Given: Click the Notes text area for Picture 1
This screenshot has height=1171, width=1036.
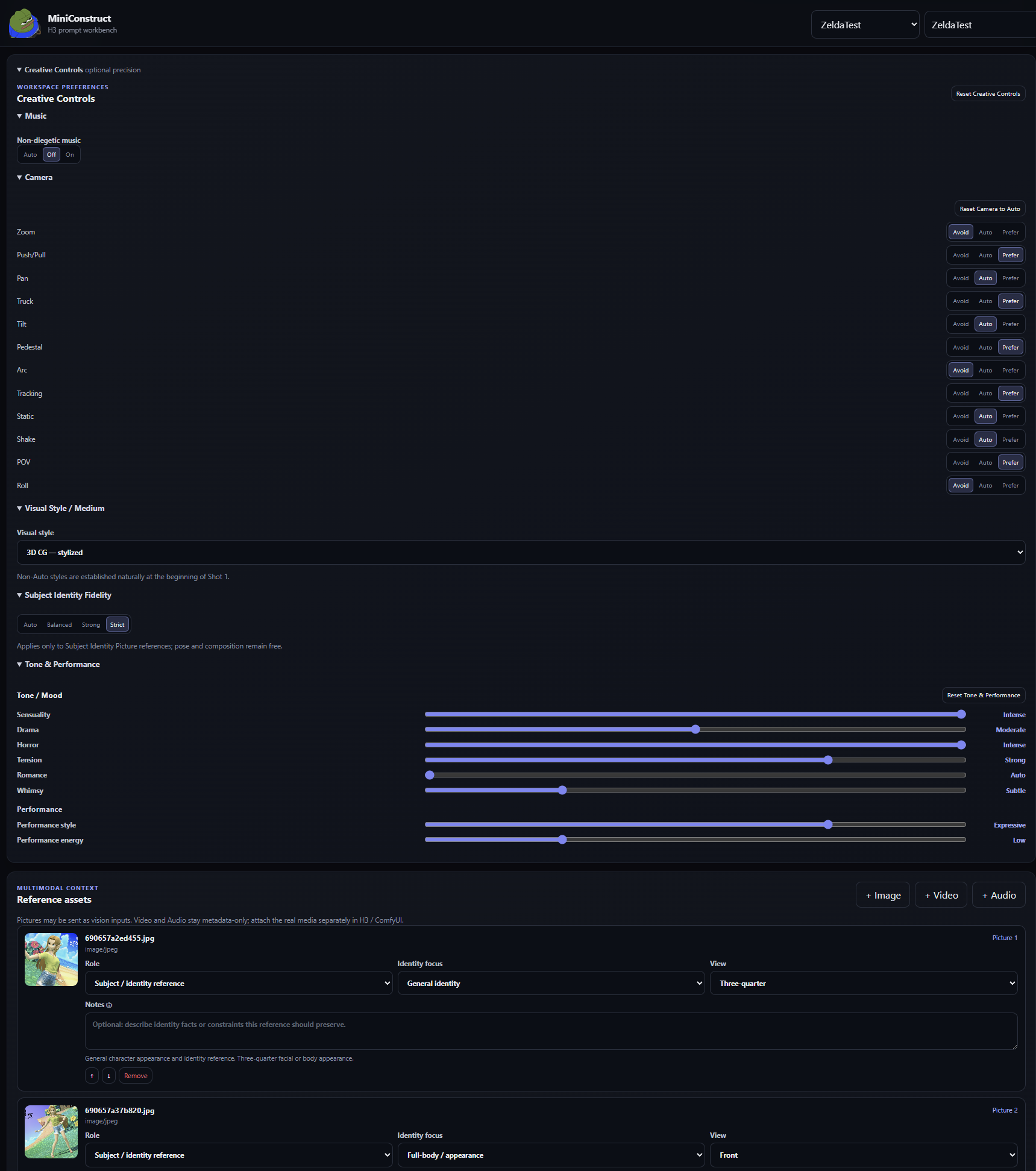Looking at the screenshot, I should pyautogui.click(x=551, y=1031).
